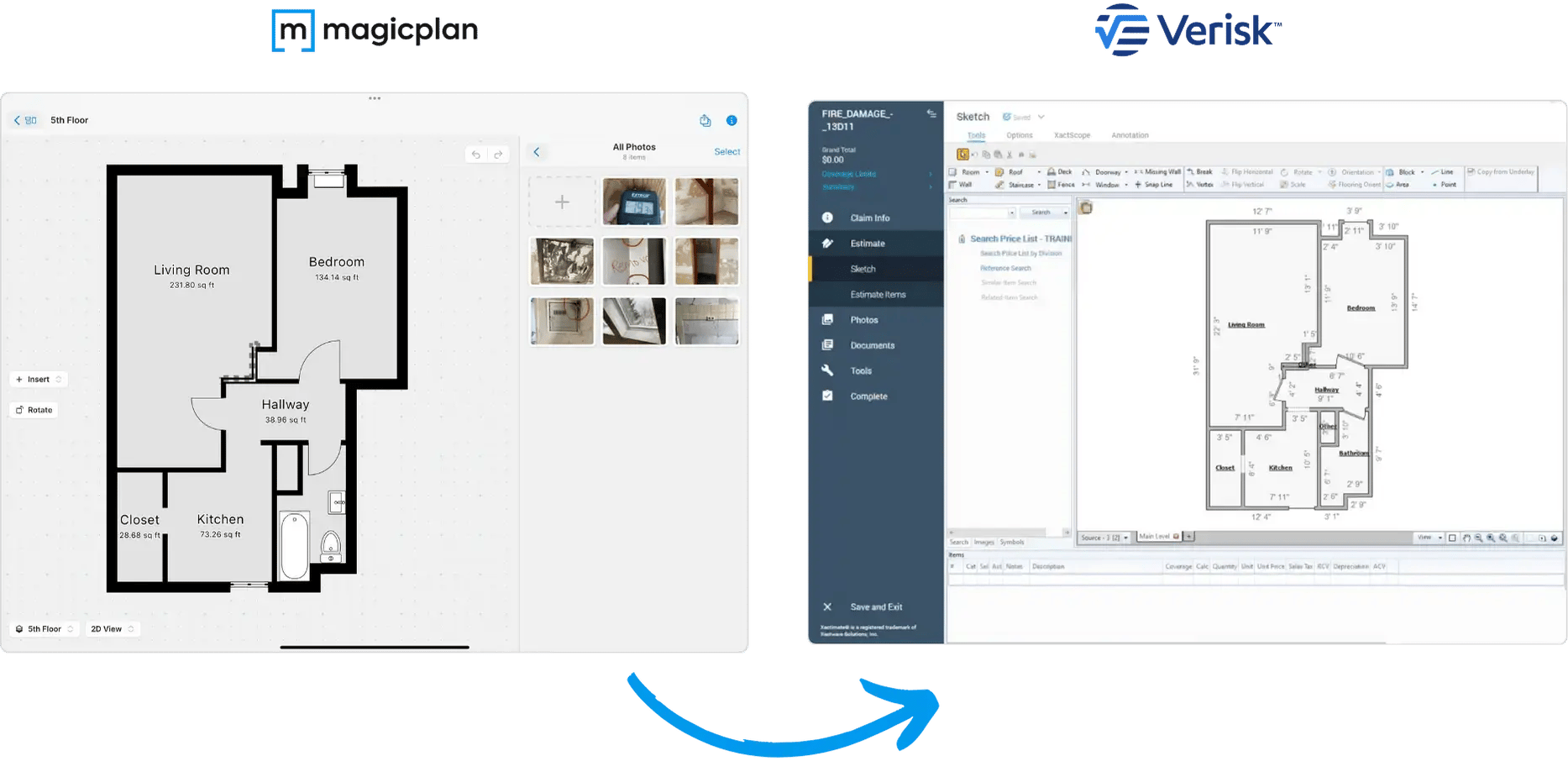Image resolution: width=1568 pixels, height=761 pixels.
Task: Open the View dropdown in Sketch footer
Action: pos(1429,538)
